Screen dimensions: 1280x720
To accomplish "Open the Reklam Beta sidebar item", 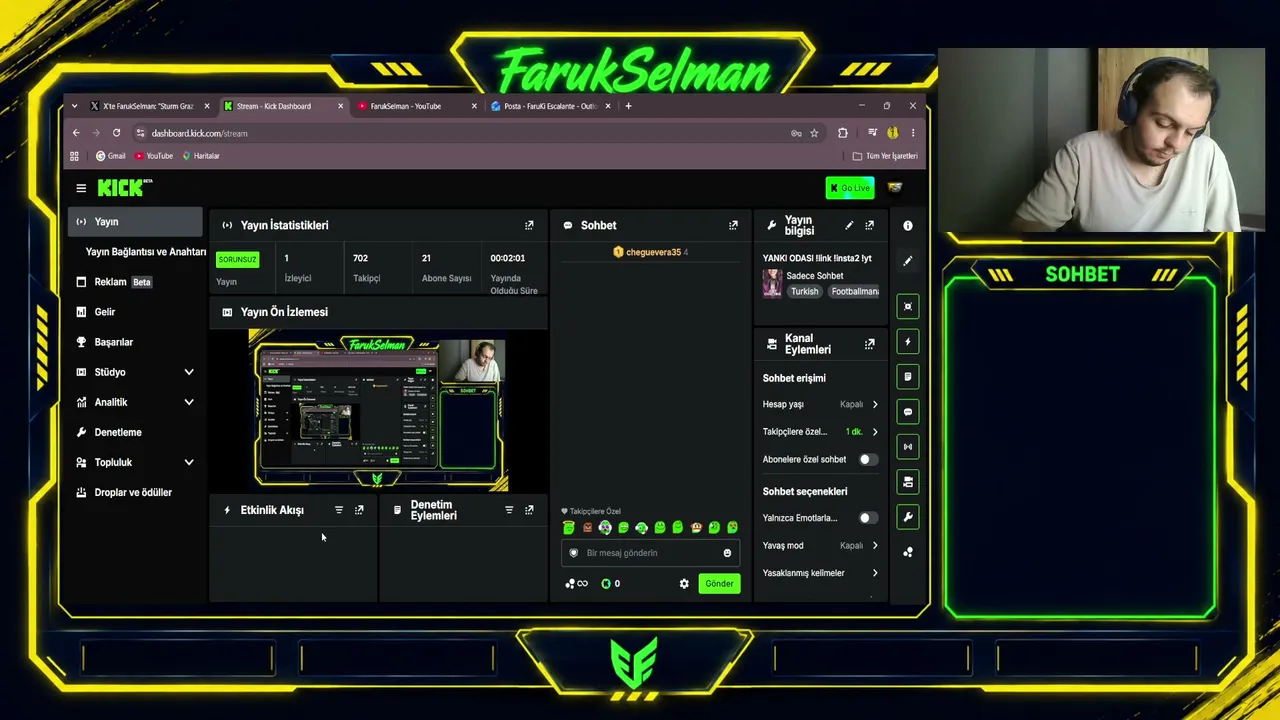I will point(135,282).
